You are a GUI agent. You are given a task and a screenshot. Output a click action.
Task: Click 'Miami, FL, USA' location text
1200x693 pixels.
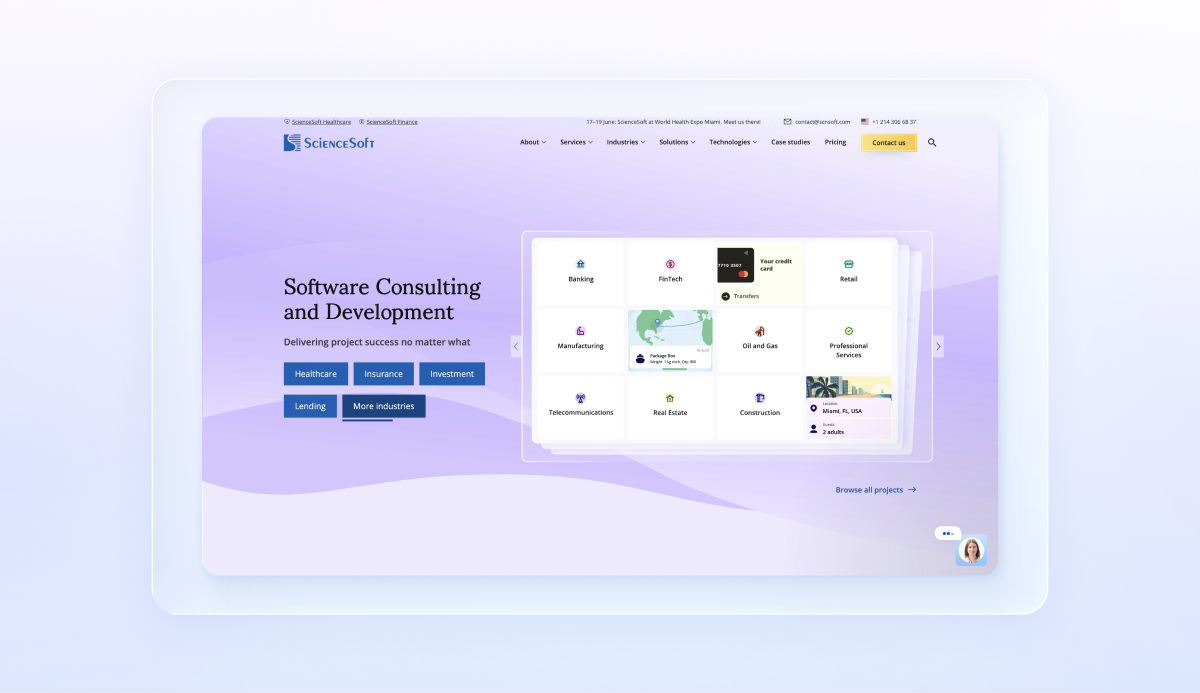click(842, 411)
